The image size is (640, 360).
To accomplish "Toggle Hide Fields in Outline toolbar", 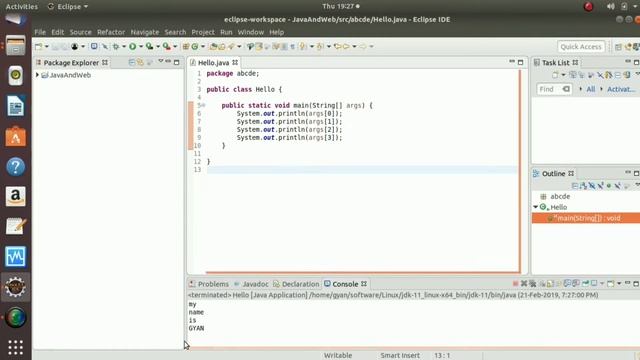I will (592, 186).
